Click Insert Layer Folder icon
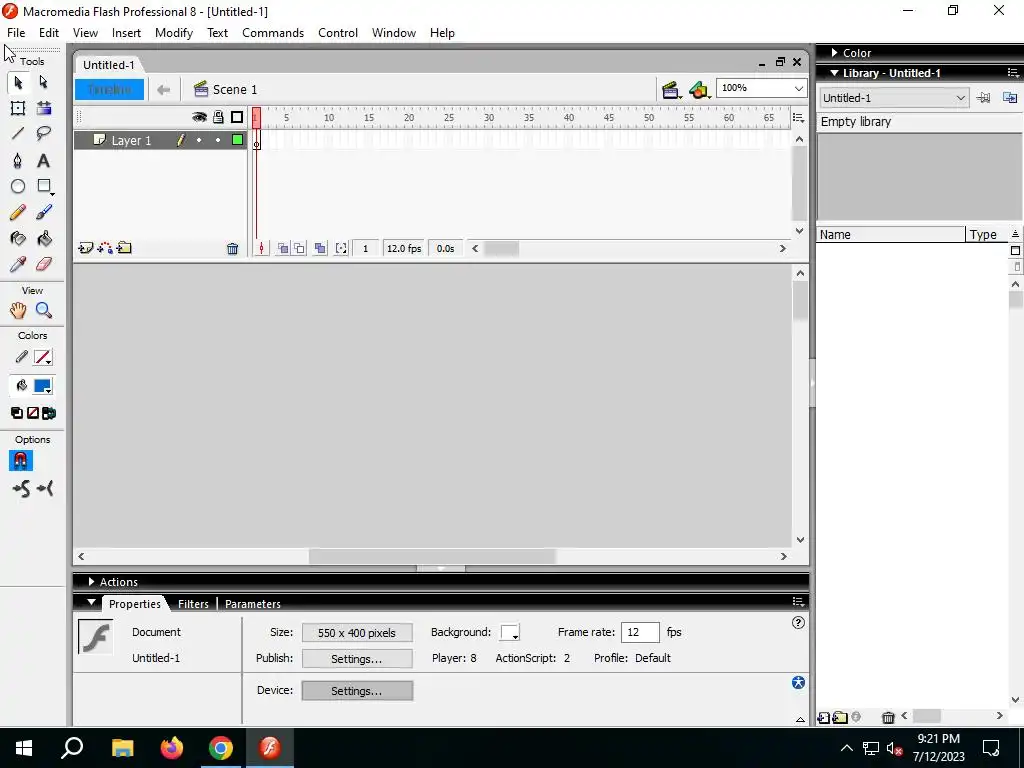The height and width of the screenshot is (768, 1024). click(124, 248)
